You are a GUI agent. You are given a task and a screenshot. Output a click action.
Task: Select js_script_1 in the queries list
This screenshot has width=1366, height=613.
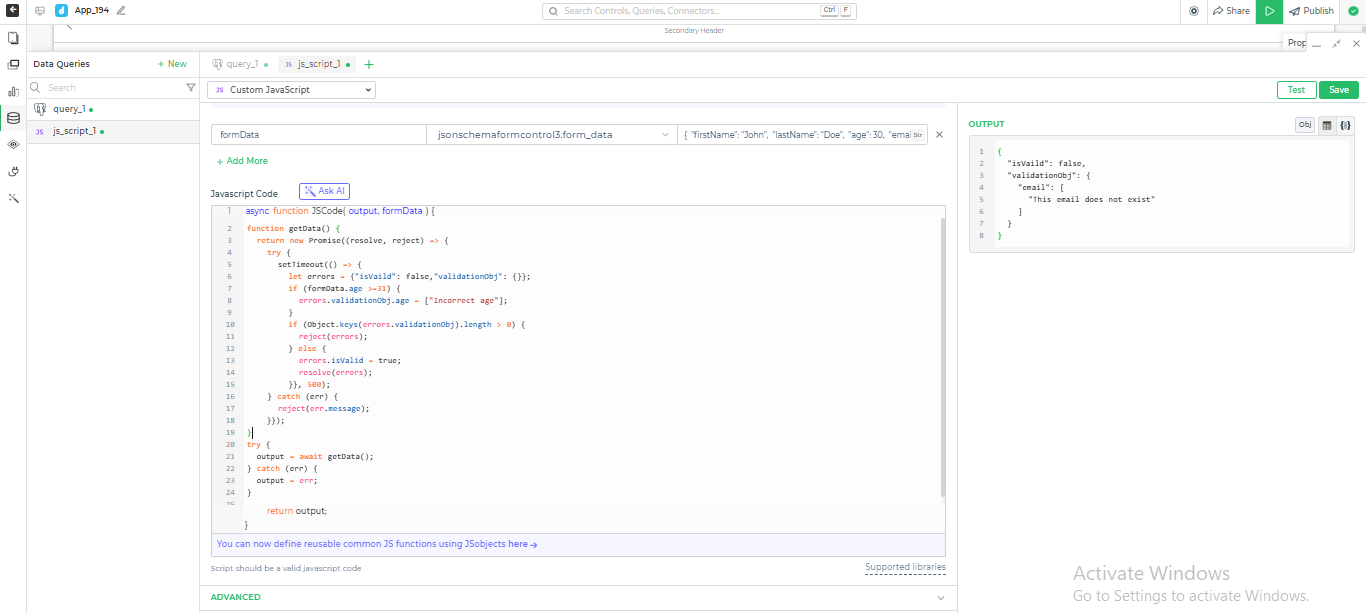point(75,131)
